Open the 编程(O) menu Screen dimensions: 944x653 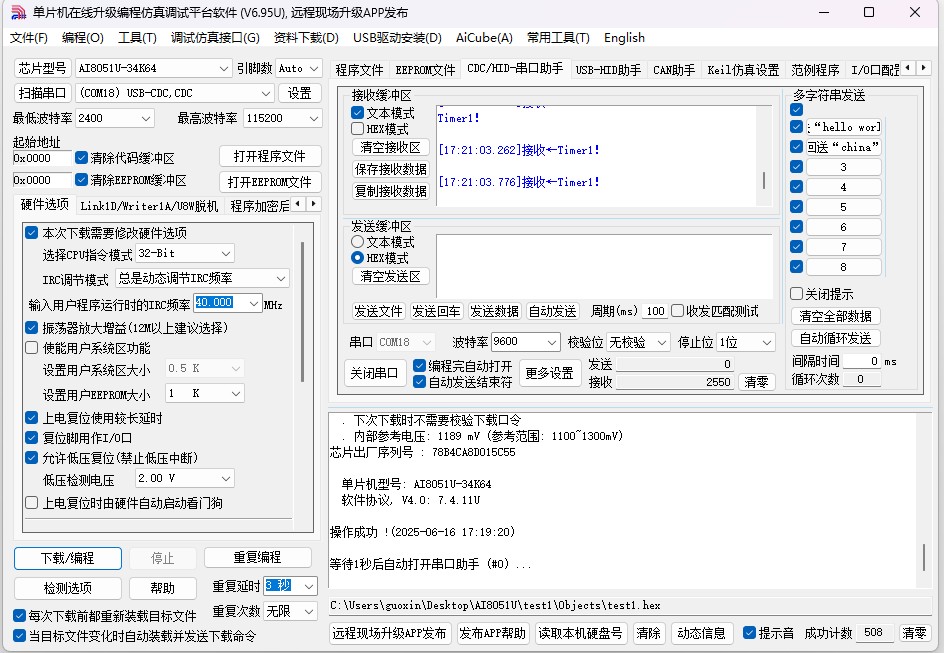pos(82,38)
